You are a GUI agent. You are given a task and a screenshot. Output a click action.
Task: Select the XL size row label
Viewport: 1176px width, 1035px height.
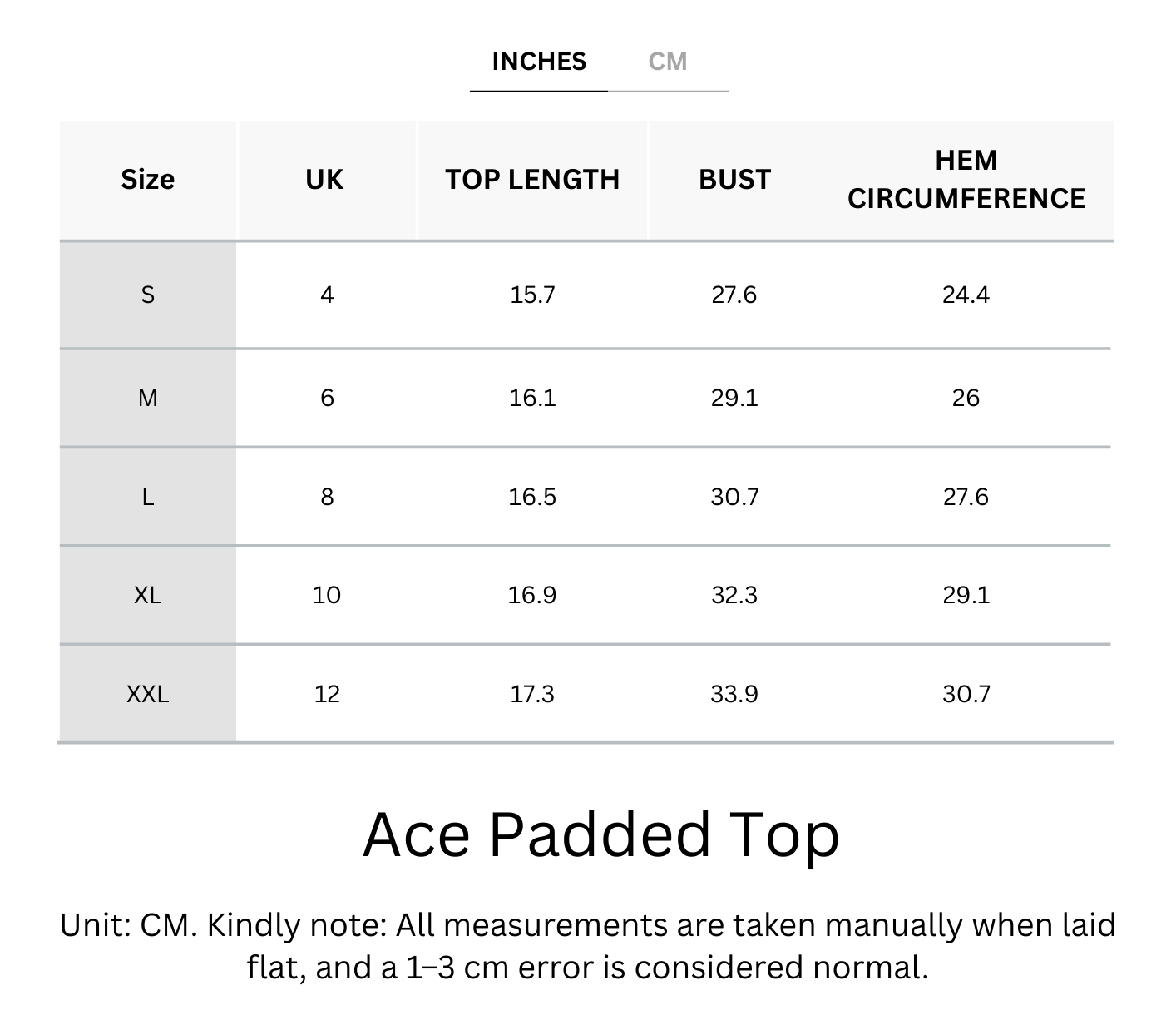pos(148,595)
